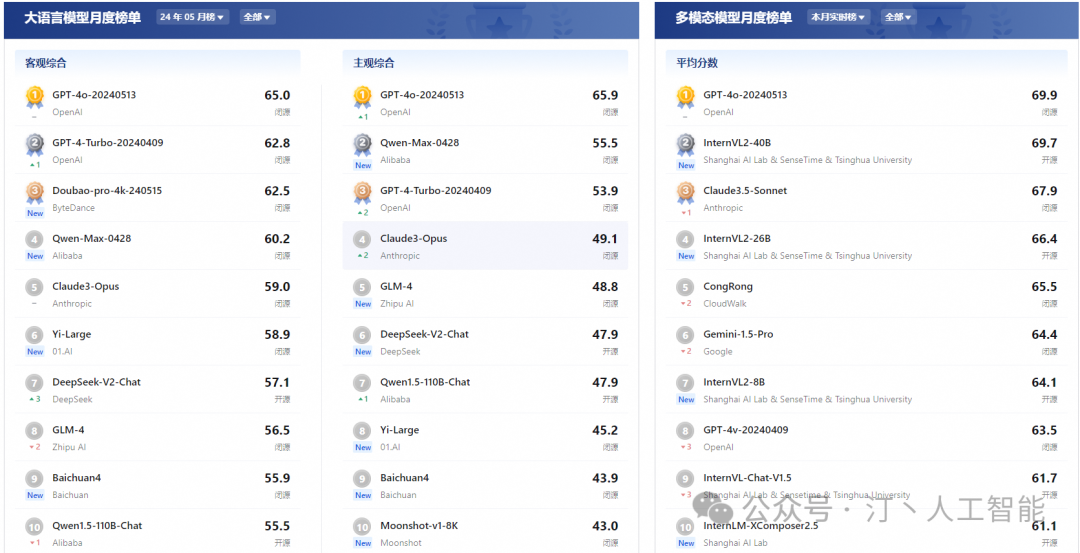This screenshot has height=553, width=1080.
Task: Click rank 5 badge beside CongRong
Action: click(685, 287)
